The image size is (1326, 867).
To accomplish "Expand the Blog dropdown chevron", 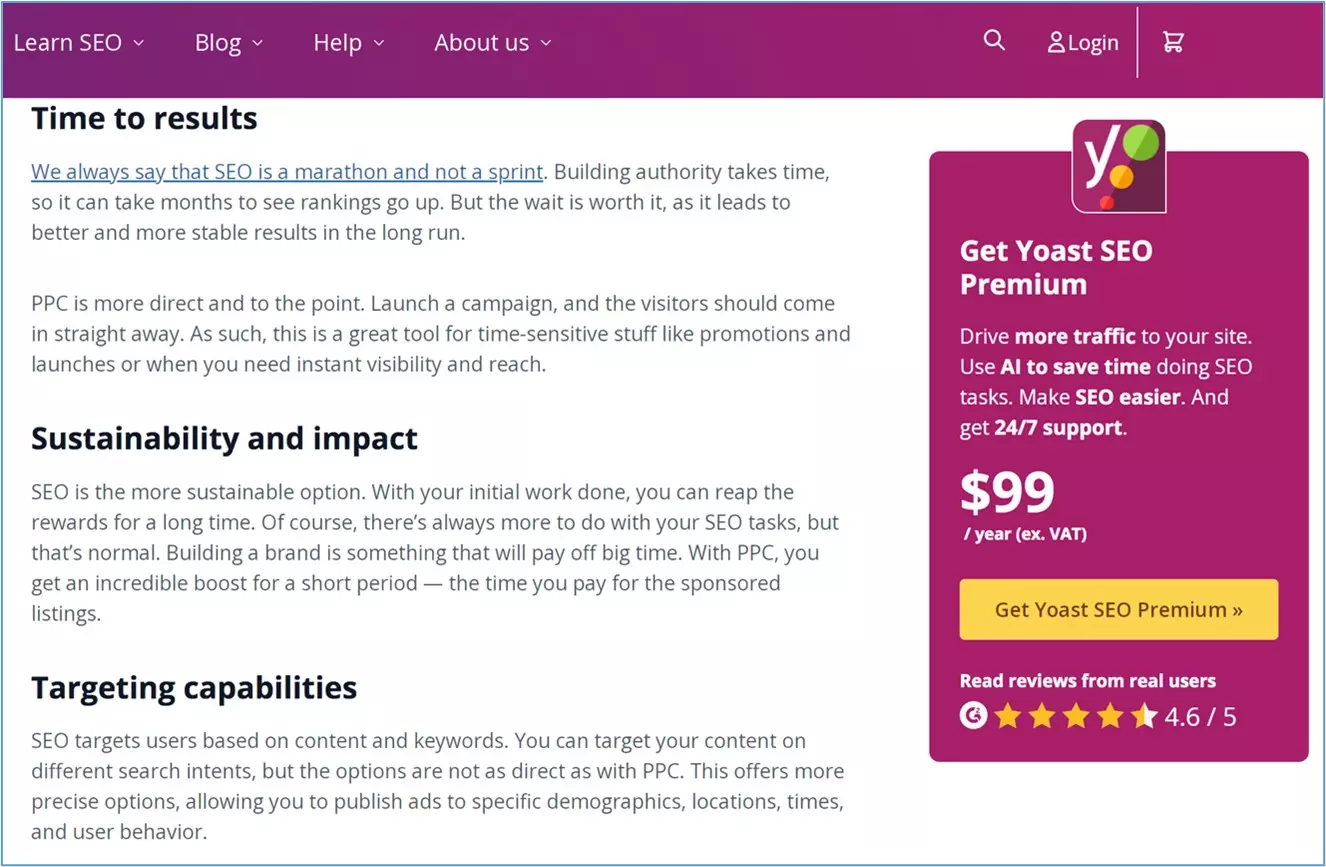I will [257, 43].
